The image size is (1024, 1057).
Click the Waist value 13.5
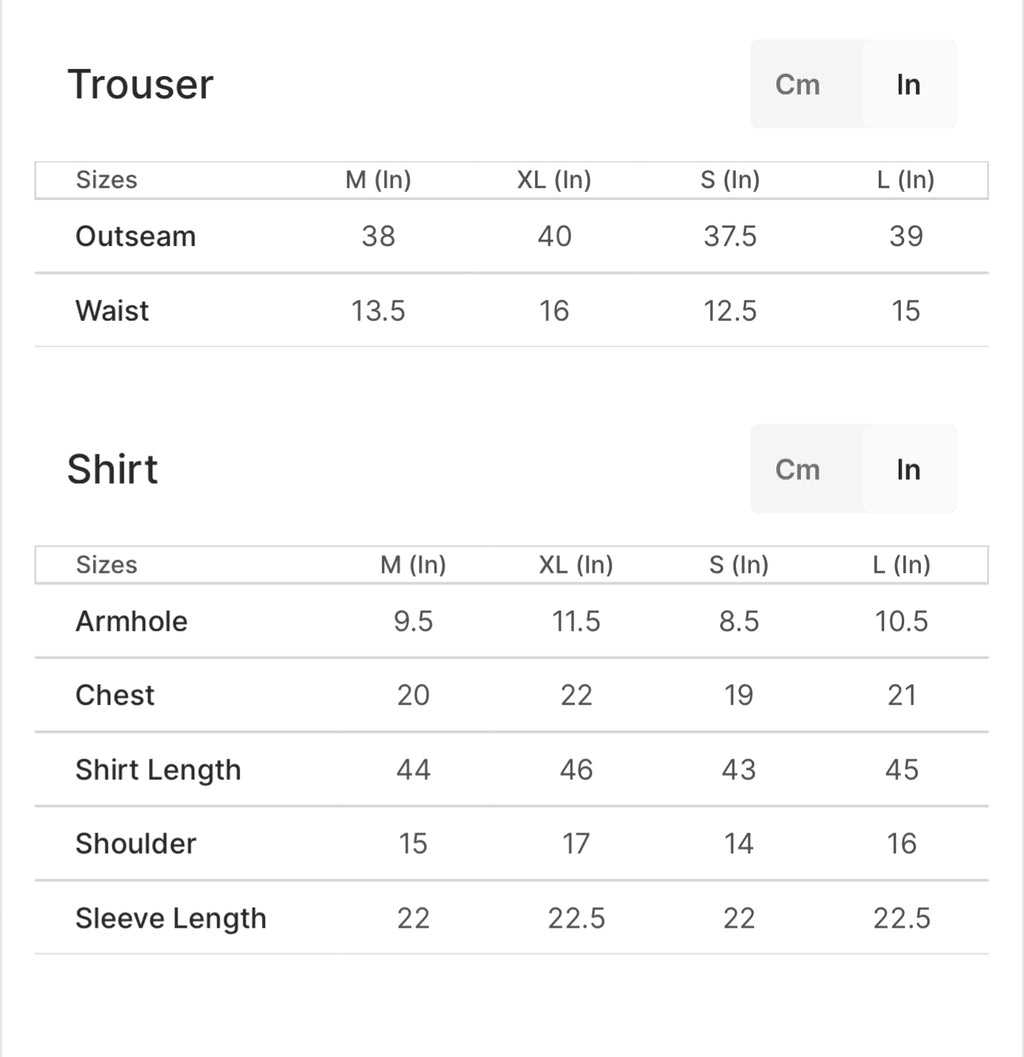tap(378, 311)
